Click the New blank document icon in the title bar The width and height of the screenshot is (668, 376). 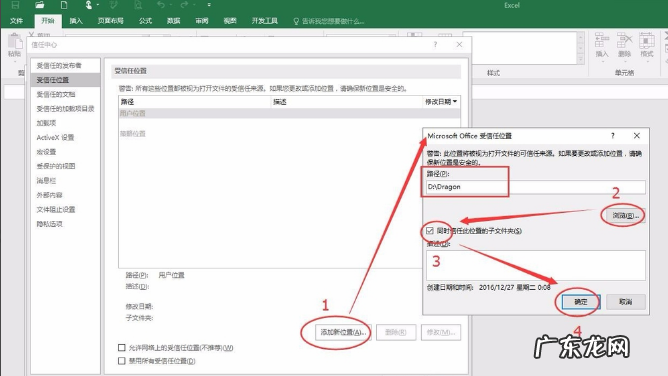point(64,5)
